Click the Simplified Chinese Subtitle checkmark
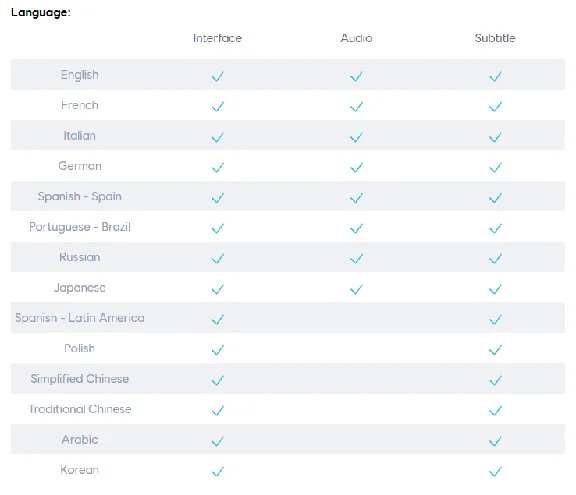576x495 pixels. pos(495,380)
